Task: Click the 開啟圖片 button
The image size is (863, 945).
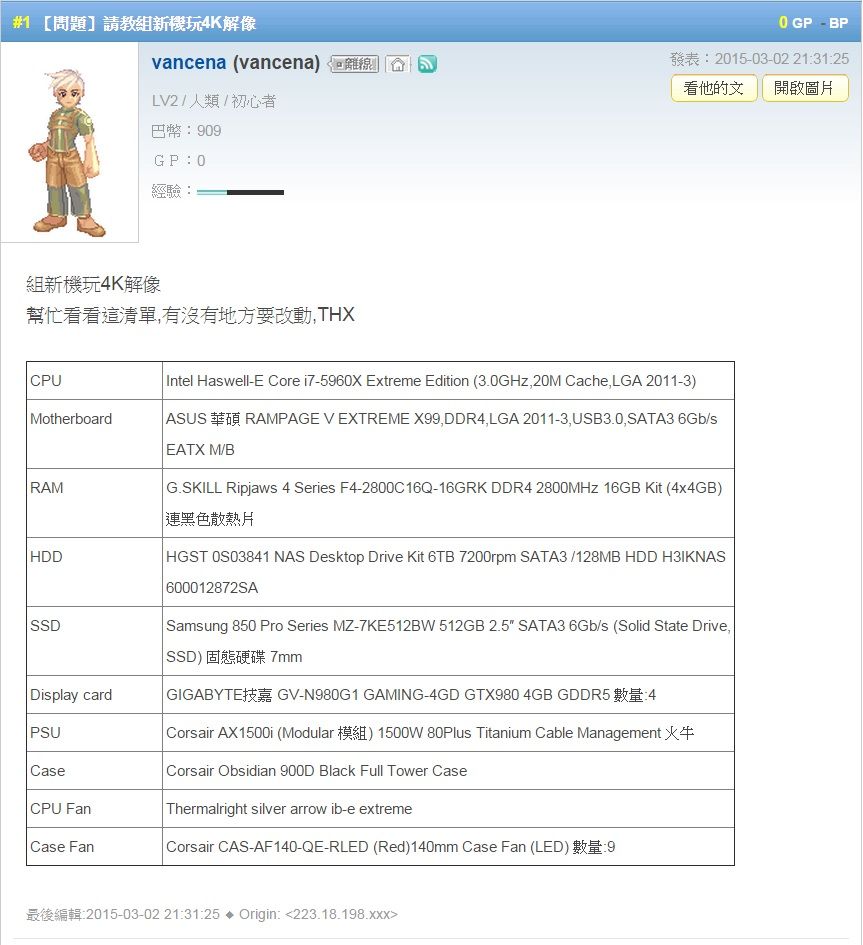Action: tap(805, 88)
